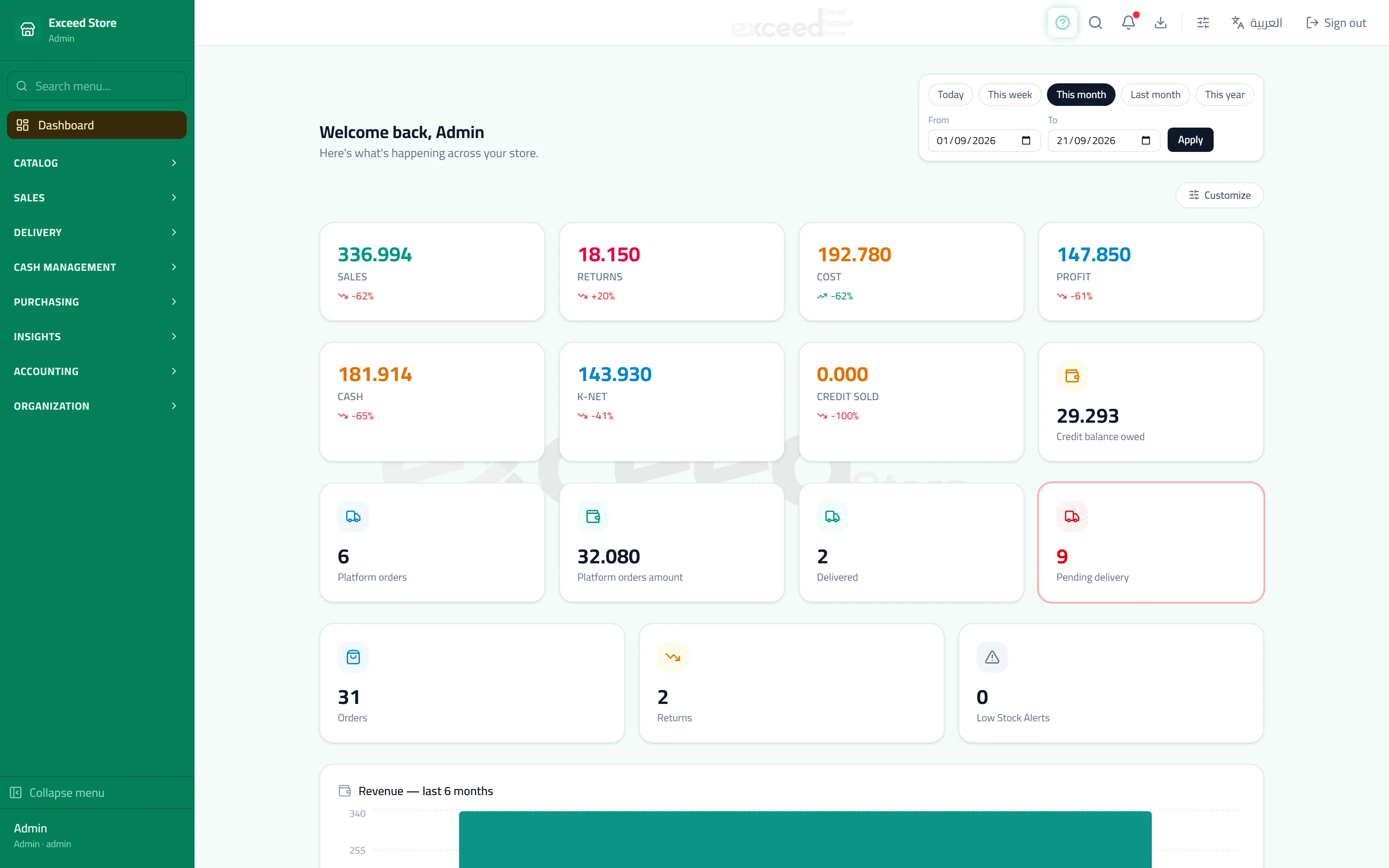1389x868 pixels.
Task: Expand the CATALOG menu section
Action: (96, 163)
